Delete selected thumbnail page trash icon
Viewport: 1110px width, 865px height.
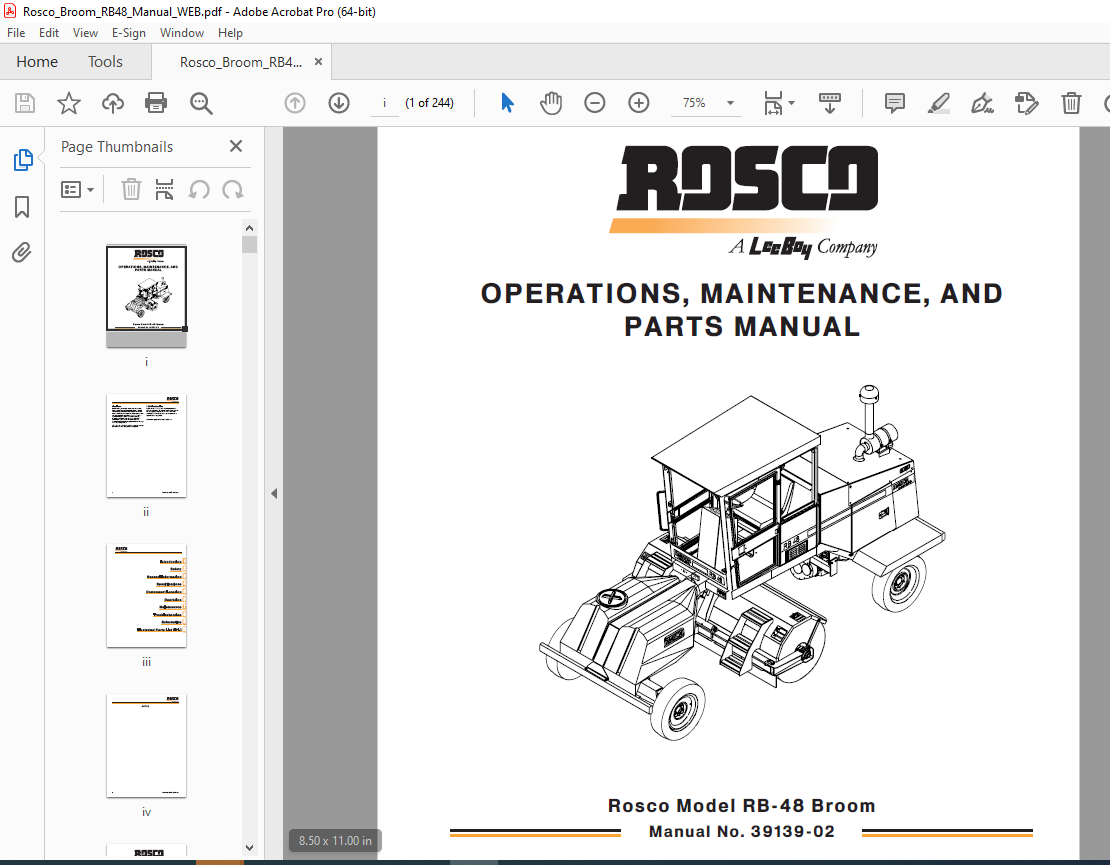(x=131, y=190)
